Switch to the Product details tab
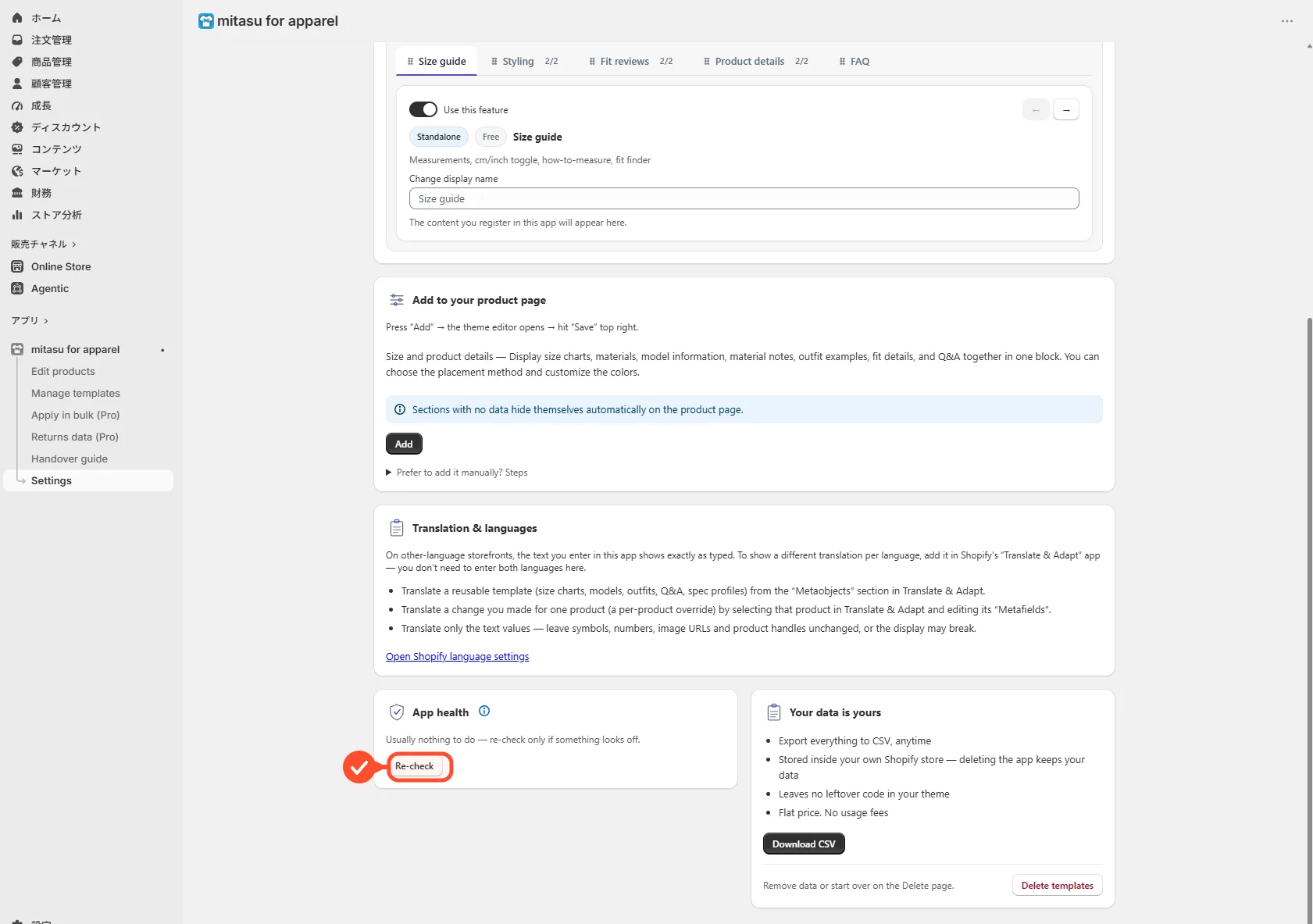Viewport: 1313px width, 924px height. pyautogui.click(x=755, y=61)
